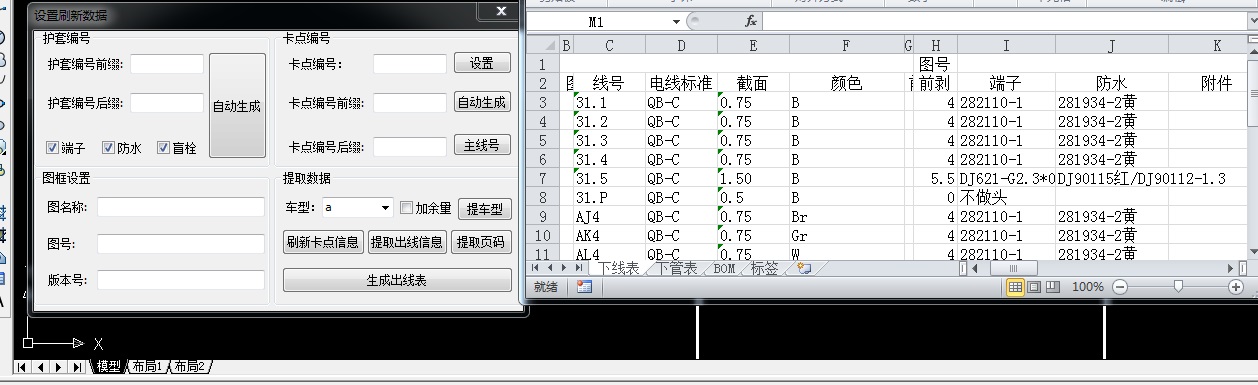Click the 刷新卡点信息 button
Viewport: 1258px width, 385px height.
(x=323, y=242)
